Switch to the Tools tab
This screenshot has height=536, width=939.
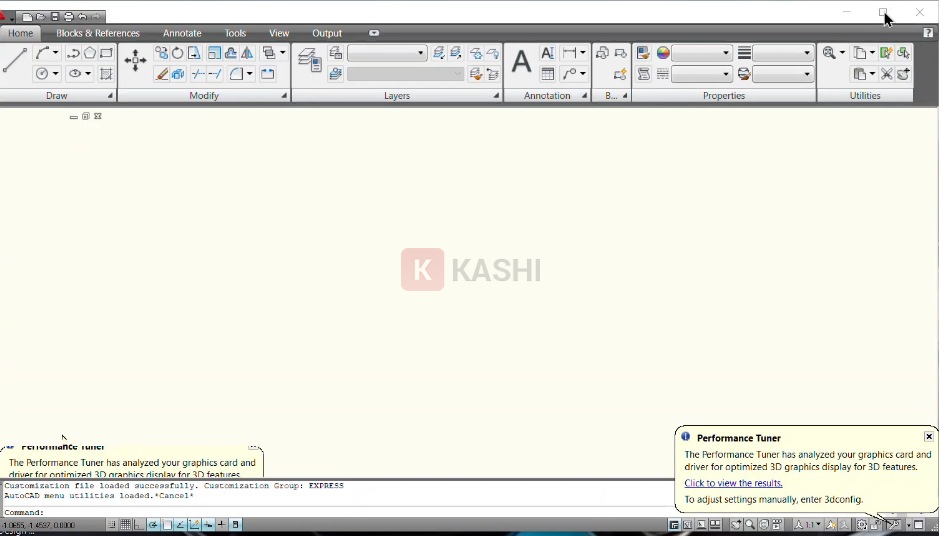click(x=235, y=33)
